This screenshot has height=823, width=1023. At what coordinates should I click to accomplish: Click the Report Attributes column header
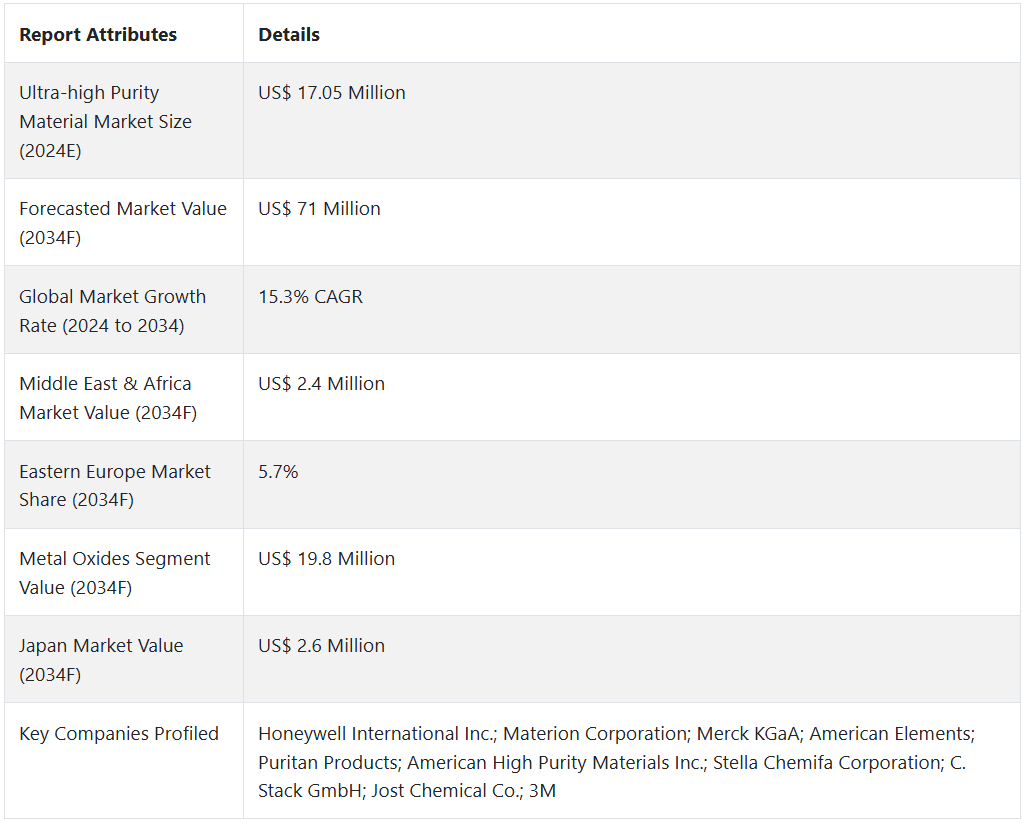(x=98, y=35)
